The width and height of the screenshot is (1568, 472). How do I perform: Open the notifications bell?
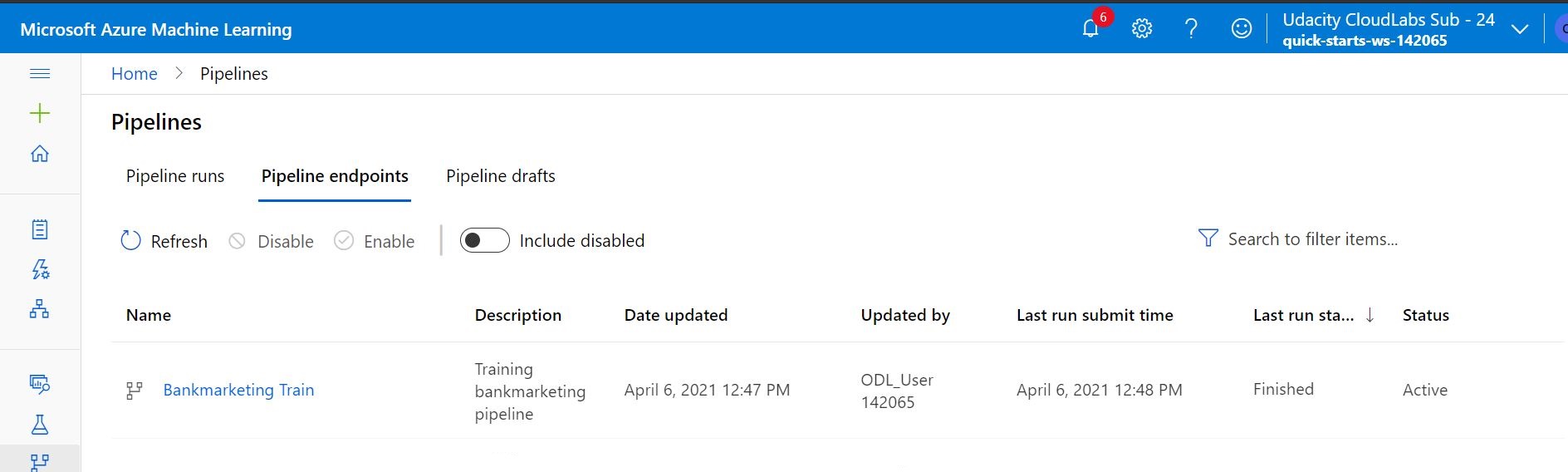1090,28
